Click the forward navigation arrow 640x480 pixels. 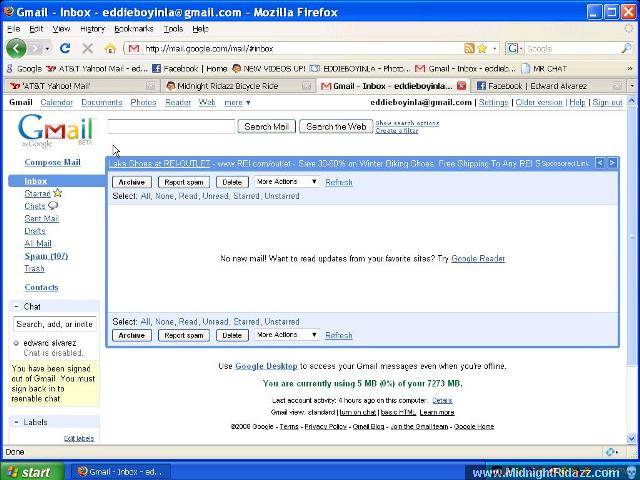click(x=35, y=49)
